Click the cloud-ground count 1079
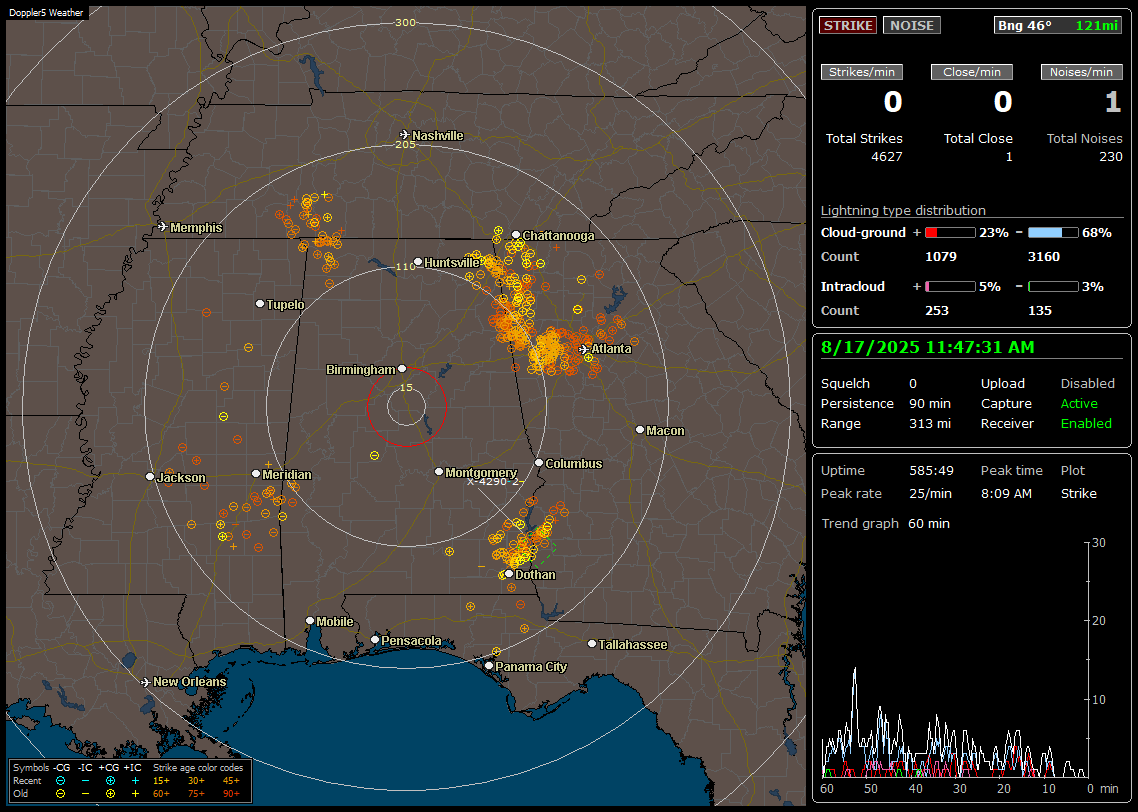 pyautogui.click(x=941, y=257)
